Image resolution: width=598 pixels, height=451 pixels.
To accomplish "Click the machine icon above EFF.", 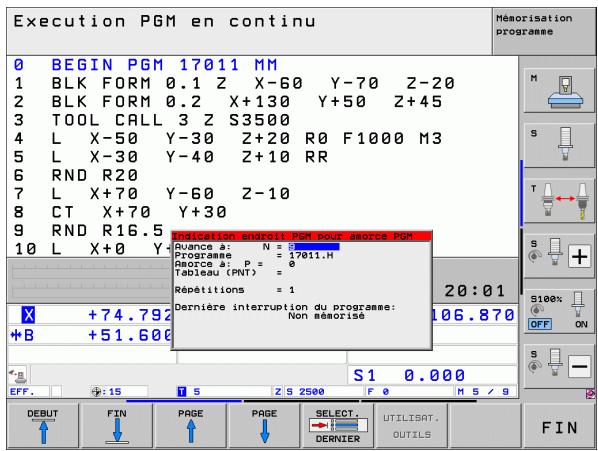I will (18, 376).
